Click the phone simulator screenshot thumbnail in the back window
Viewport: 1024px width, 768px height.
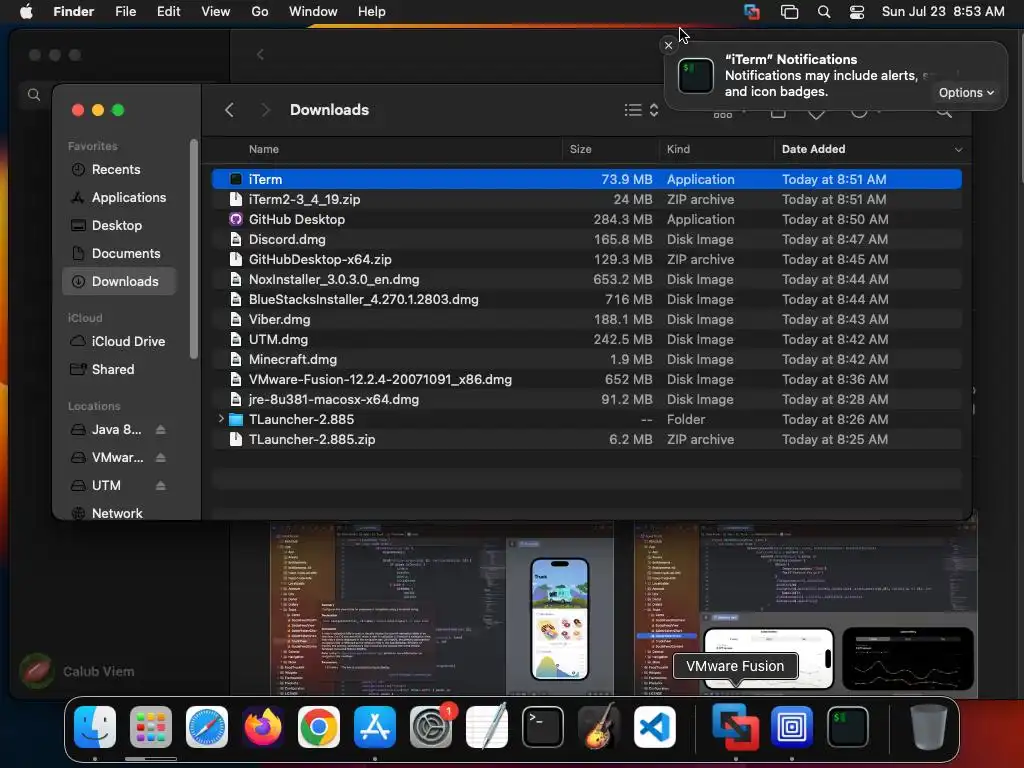(x=442, y=608)
